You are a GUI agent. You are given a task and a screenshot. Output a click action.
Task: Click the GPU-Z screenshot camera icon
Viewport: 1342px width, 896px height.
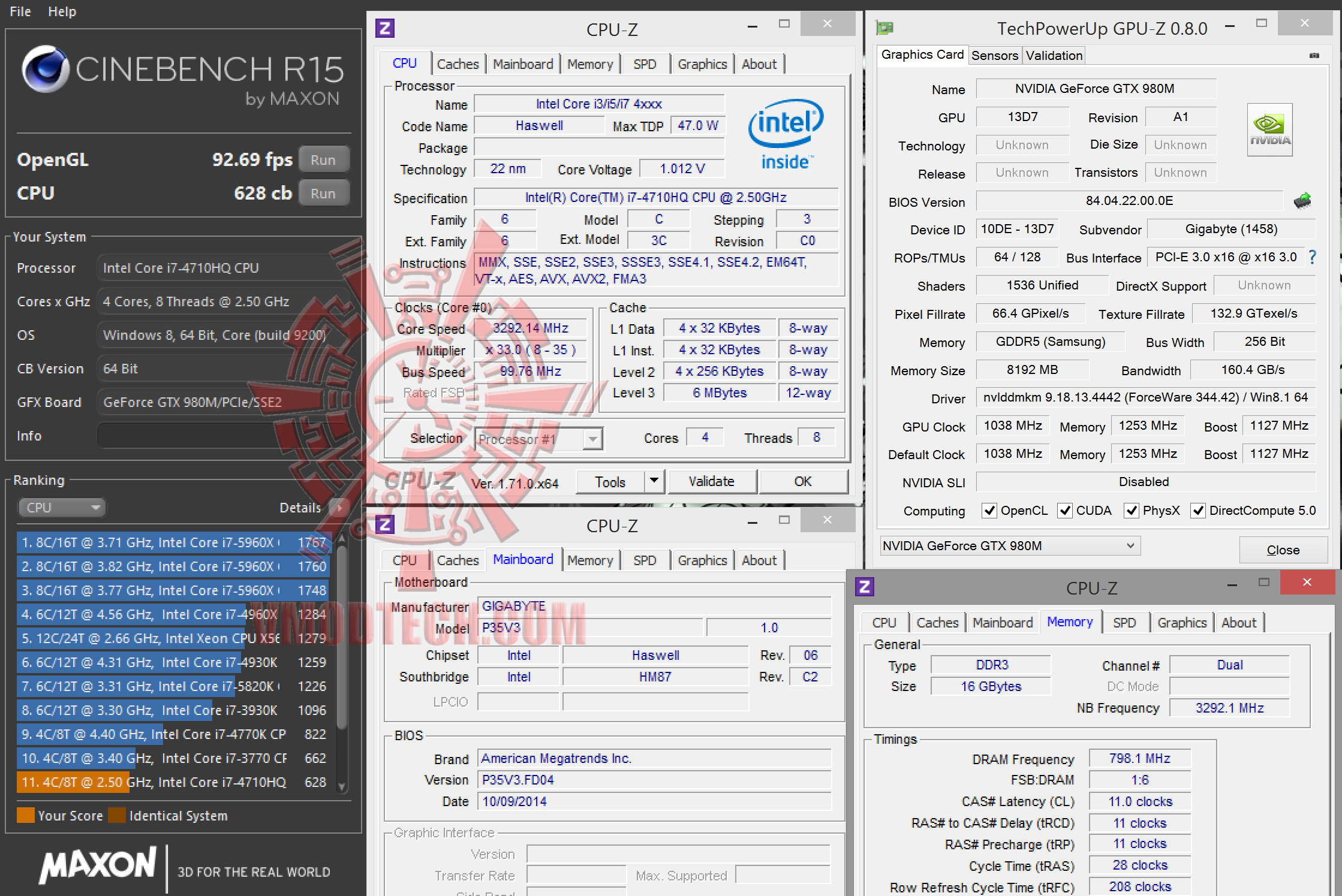(x=1314, y=56)
